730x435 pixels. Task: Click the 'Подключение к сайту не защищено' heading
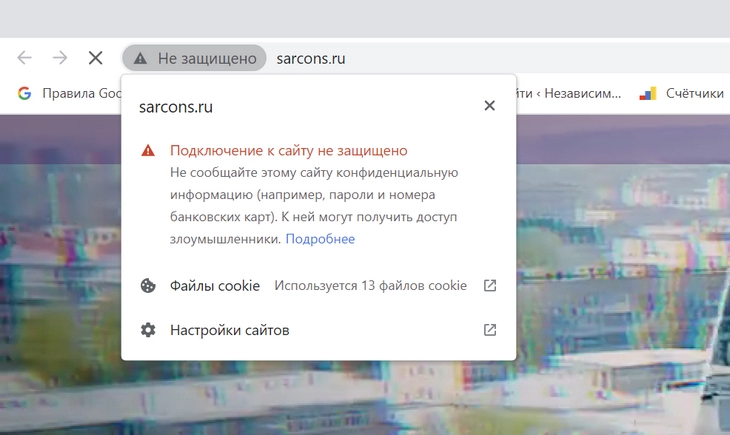click(289, 150)
